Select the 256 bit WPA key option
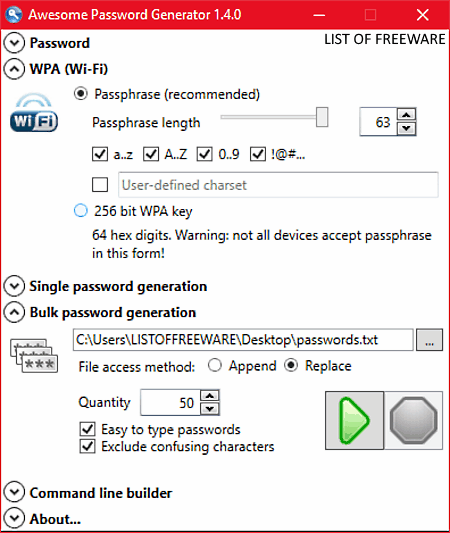Screen dimensions: 450x533 tap(81, 211)
